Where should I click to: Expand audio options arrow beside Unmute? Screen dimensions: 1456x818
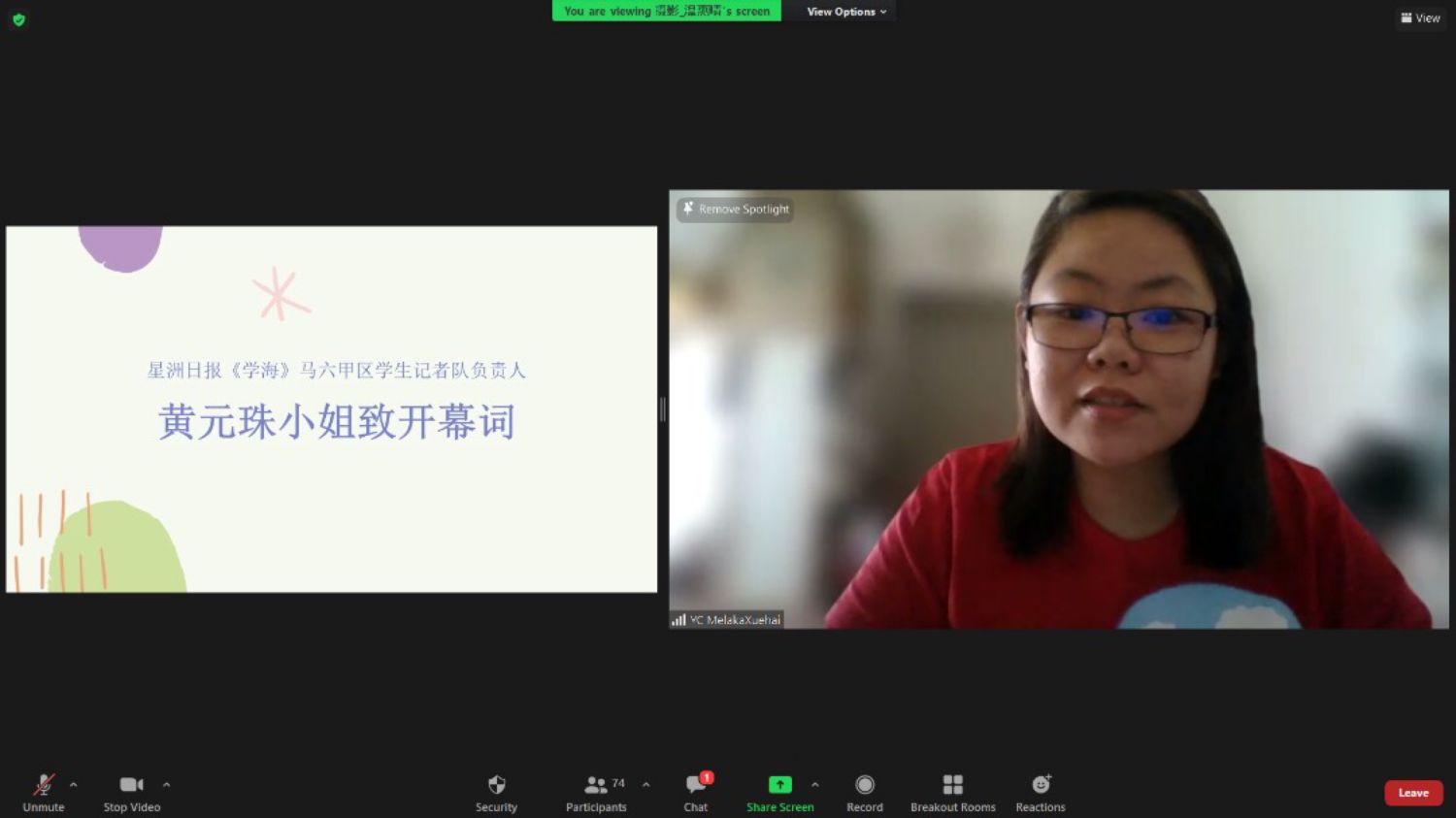(74, 784)
